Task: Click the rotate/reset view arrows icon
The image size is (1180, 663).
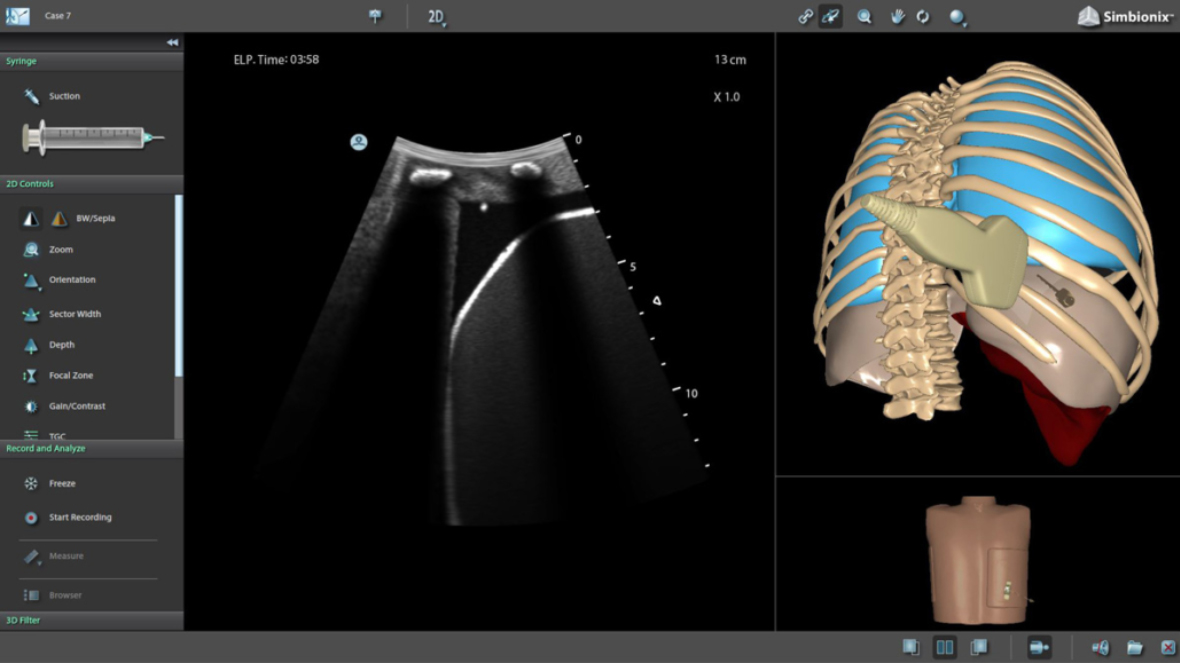Action: pos(923,16)
